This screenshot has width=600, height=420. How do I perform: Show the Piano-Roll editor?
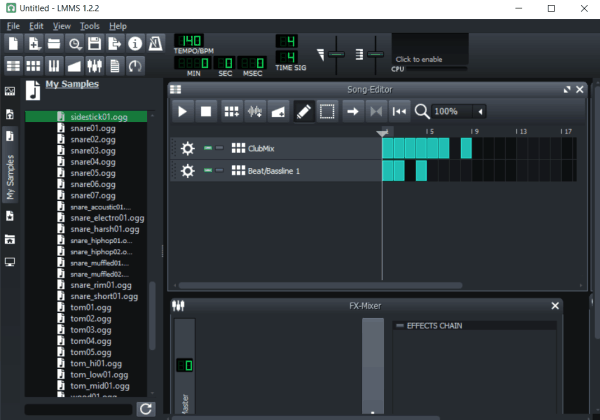54,66
